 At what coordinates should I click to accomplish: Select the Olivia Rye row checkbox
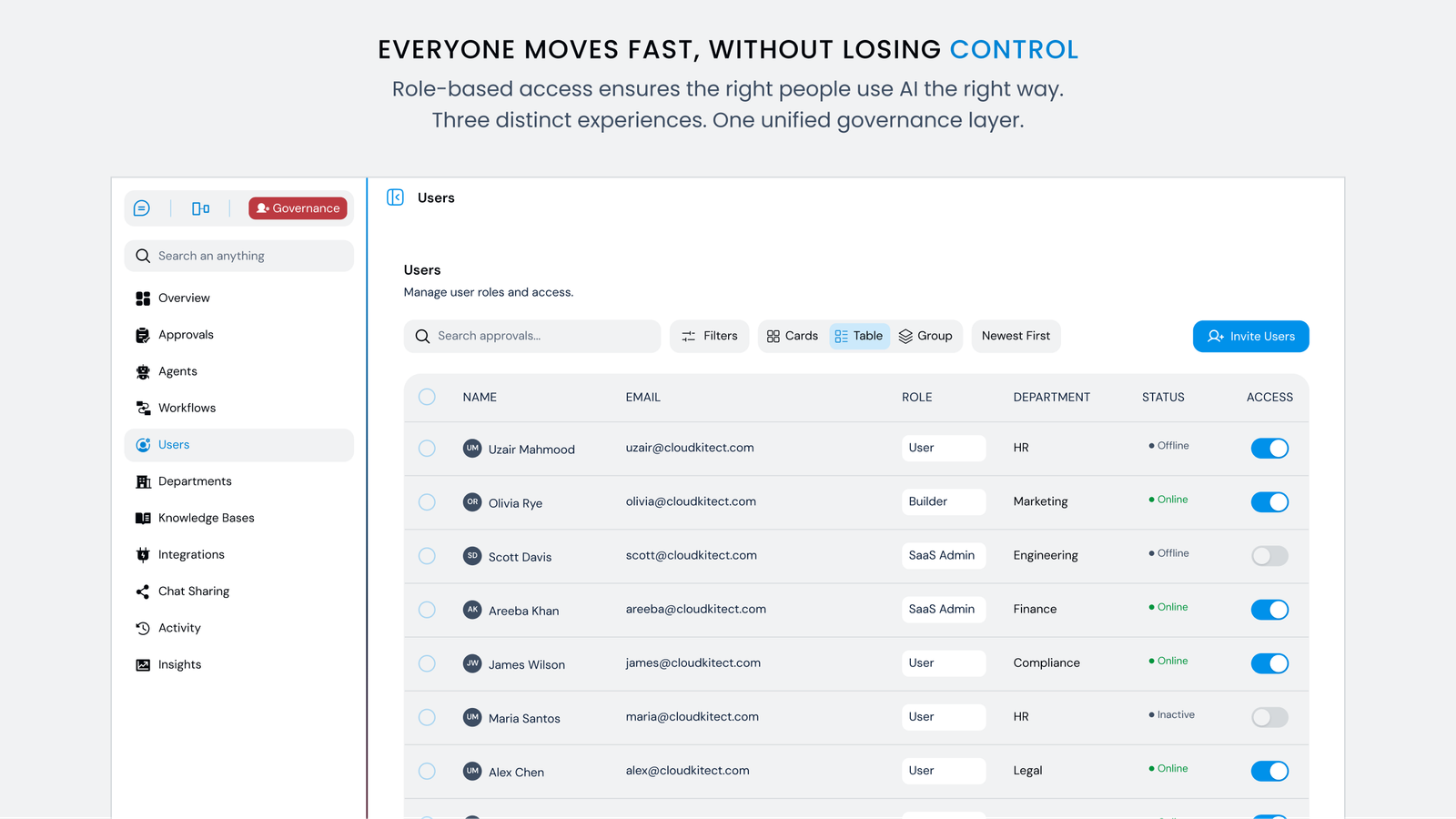[427, 502]
